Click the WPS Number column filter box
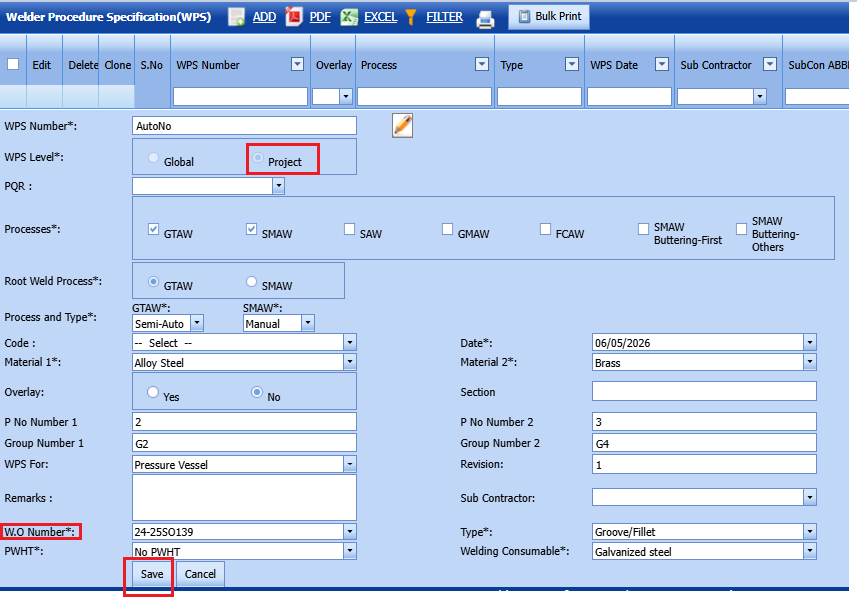Screen dimensions: 857x601 tap(240, 97)
